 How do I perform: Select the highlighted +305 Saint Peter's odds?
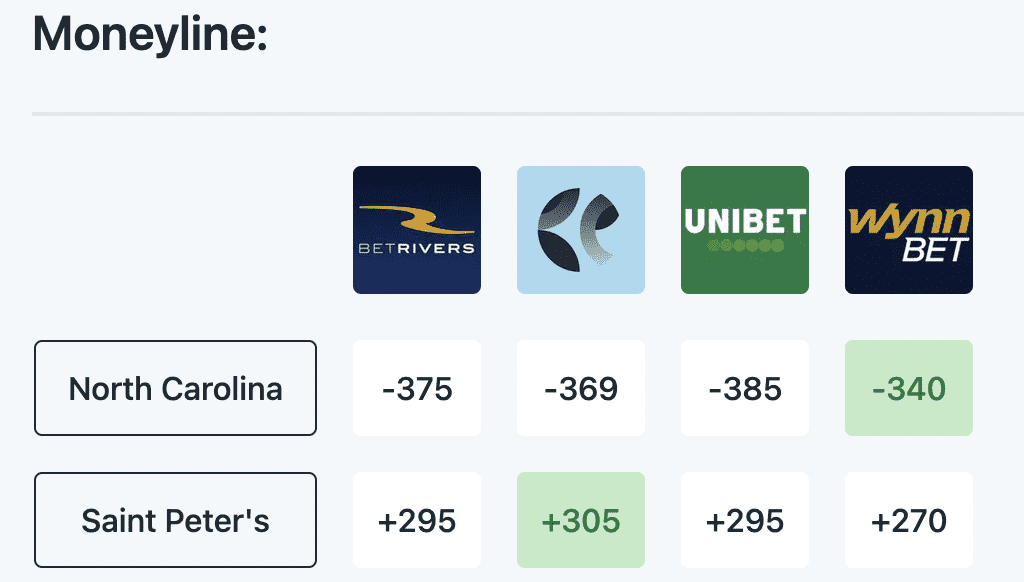581,520
